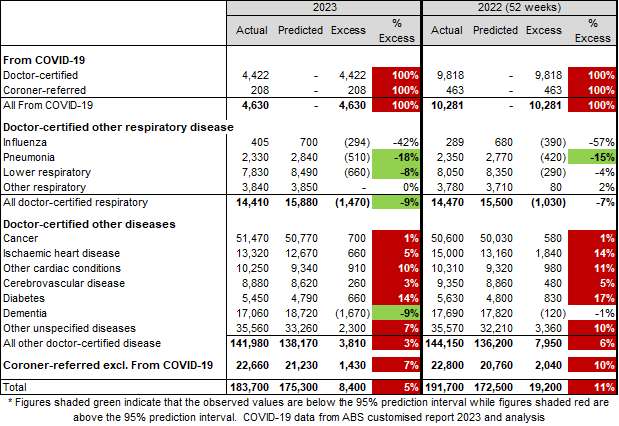Select the Pneumonia row label
Viewport: 619px width, 426px height.
[x=31, y=156]
